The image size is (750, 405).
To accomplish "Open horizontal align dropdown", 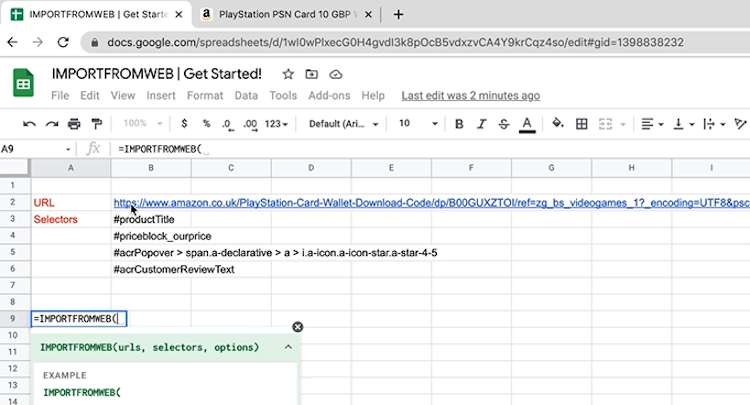I will click(x=652, y=124).
